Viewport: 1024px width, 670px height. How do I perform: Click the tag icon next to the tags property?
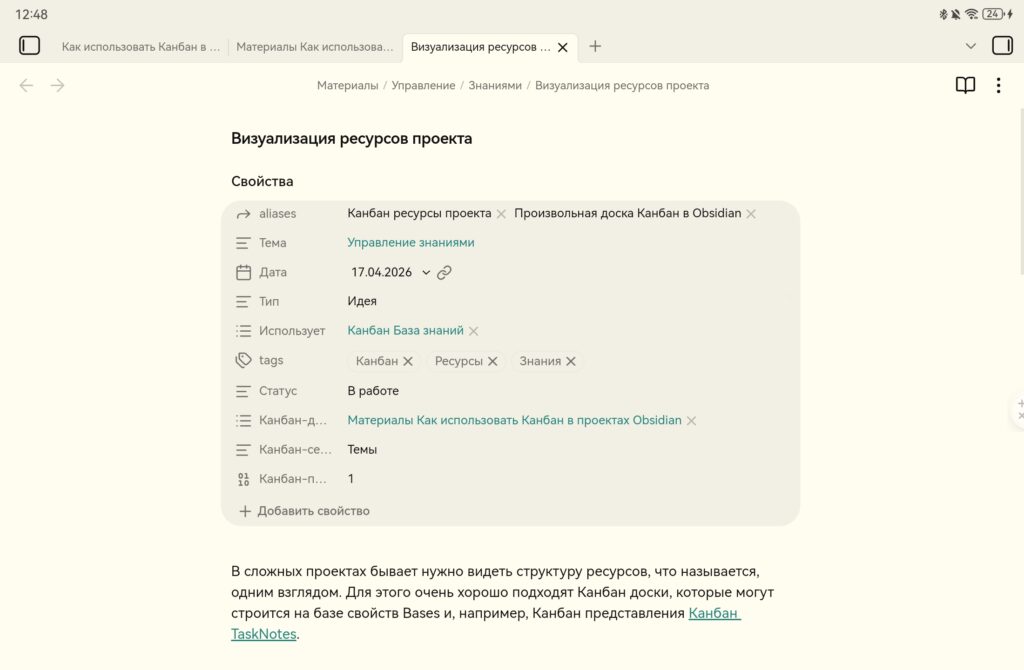point(243,360)
